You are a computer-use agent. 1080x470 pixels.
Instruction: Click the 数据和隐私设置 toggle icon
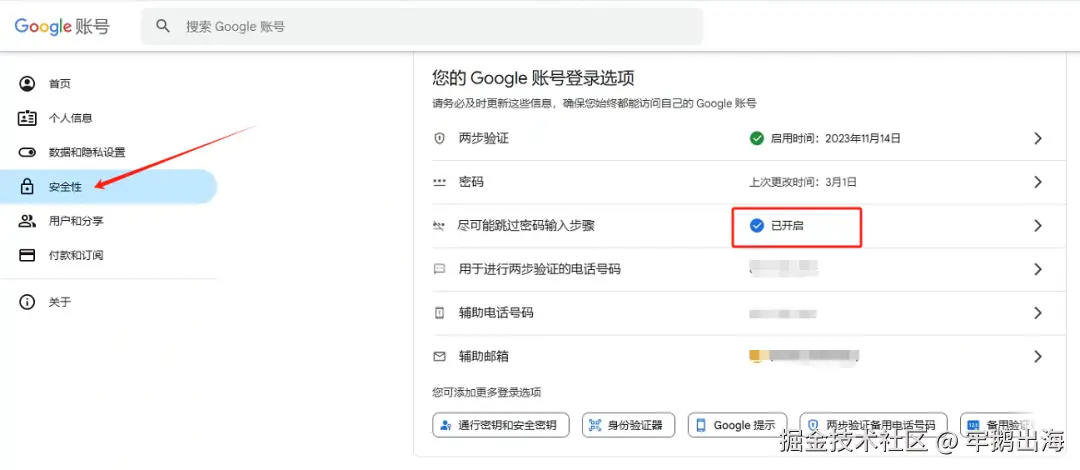click(27, 152)
